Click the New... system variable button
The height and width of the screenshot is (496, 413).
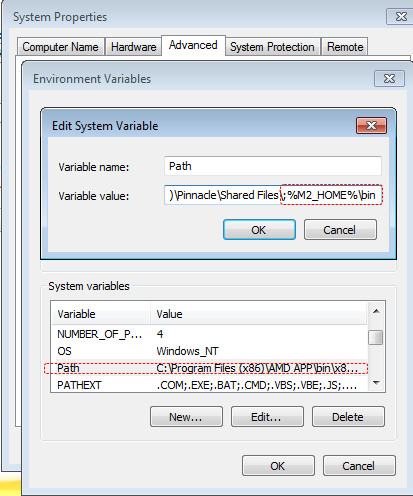(x=186, y=417)
